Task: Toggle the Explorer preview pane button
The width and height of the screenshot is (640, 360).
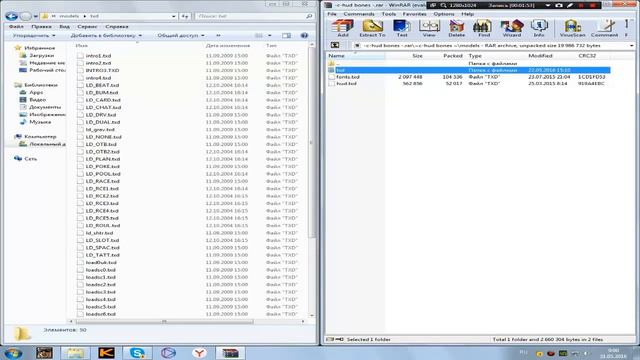Action: (287, 36)
